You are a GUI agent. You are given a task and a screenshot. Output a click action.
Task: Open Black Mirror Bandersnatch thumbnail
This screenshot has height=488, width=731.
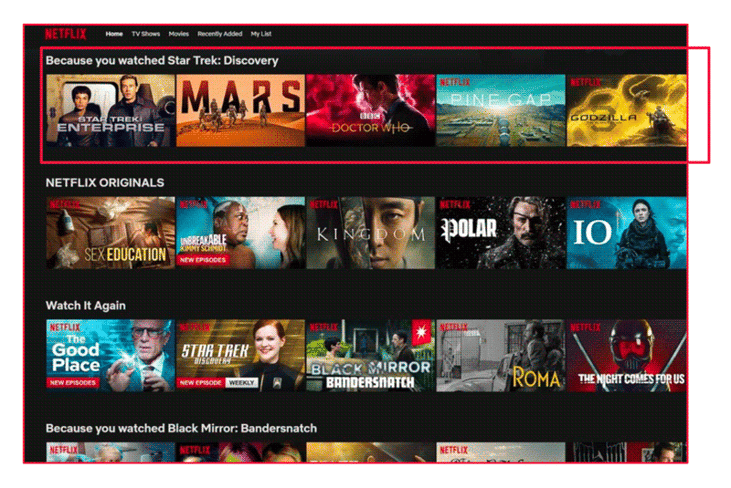371,356
